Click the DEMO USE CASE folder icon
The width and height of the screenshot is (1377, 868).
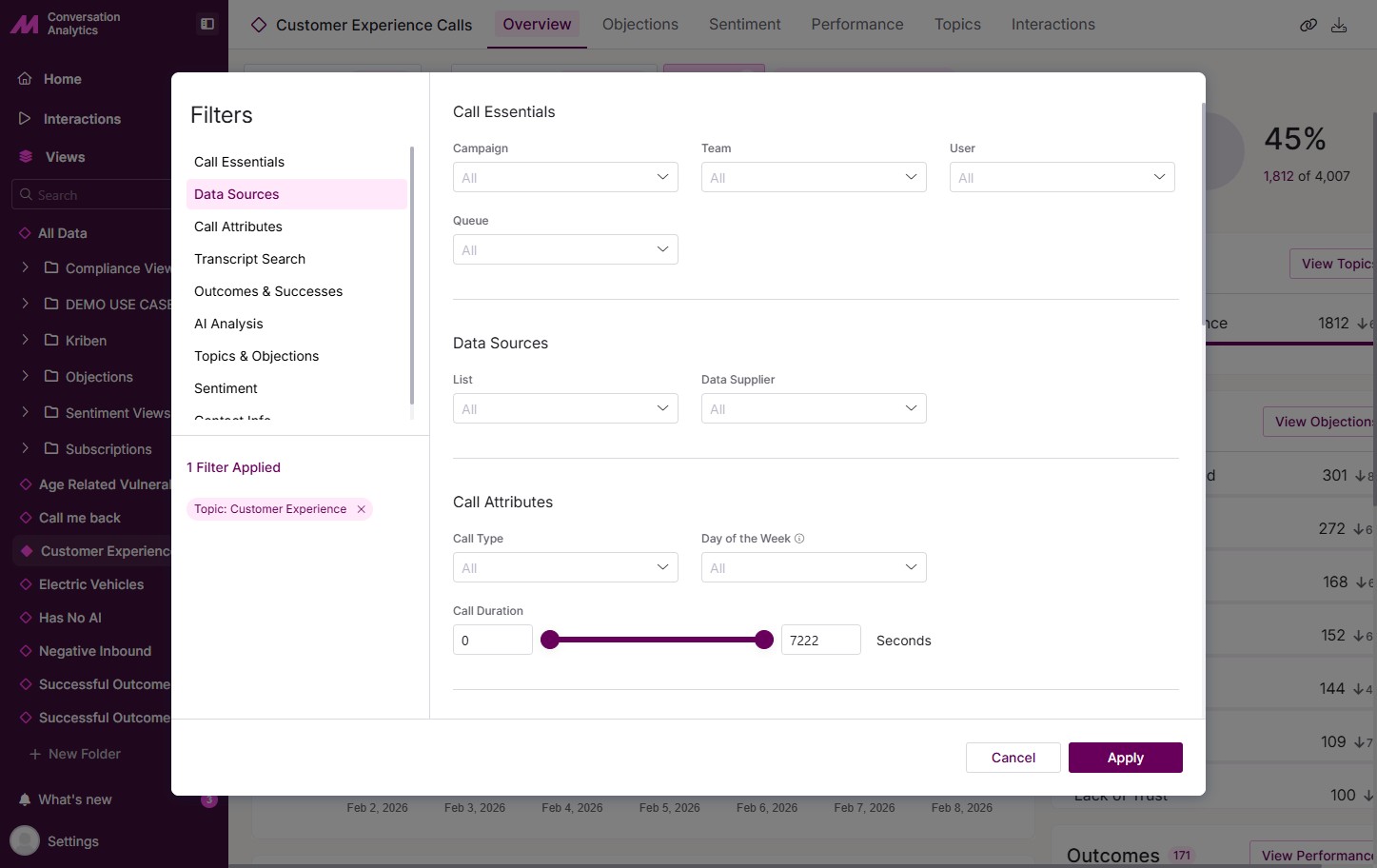coord(51,304)
